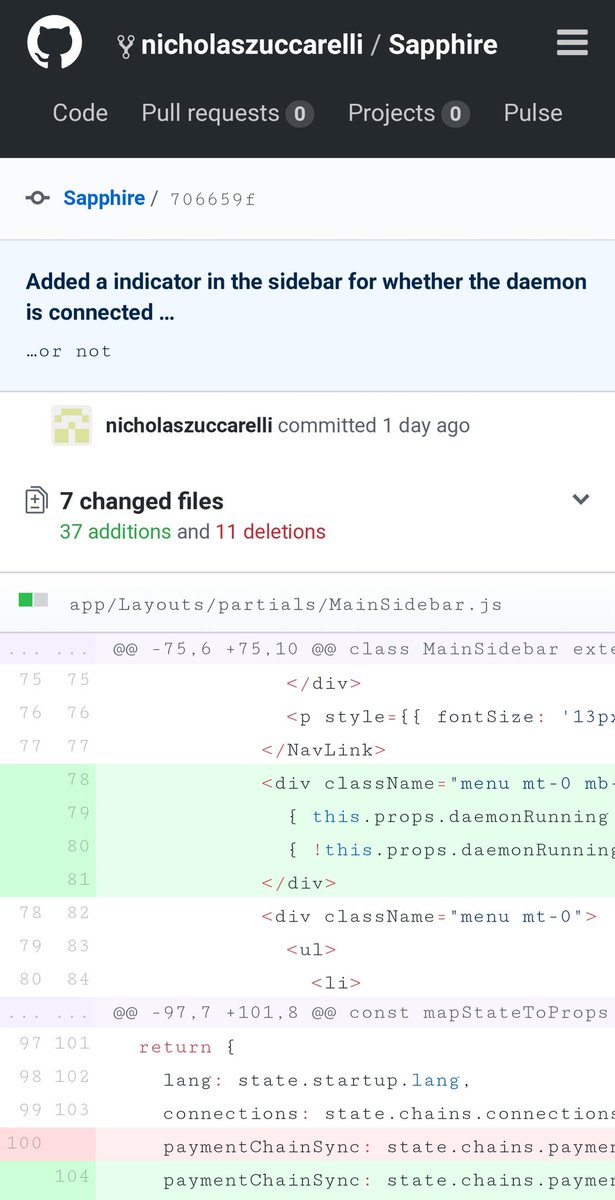Click added line number 78
Viewport: 615px width, 1200px height.
(x=78, y=779)
